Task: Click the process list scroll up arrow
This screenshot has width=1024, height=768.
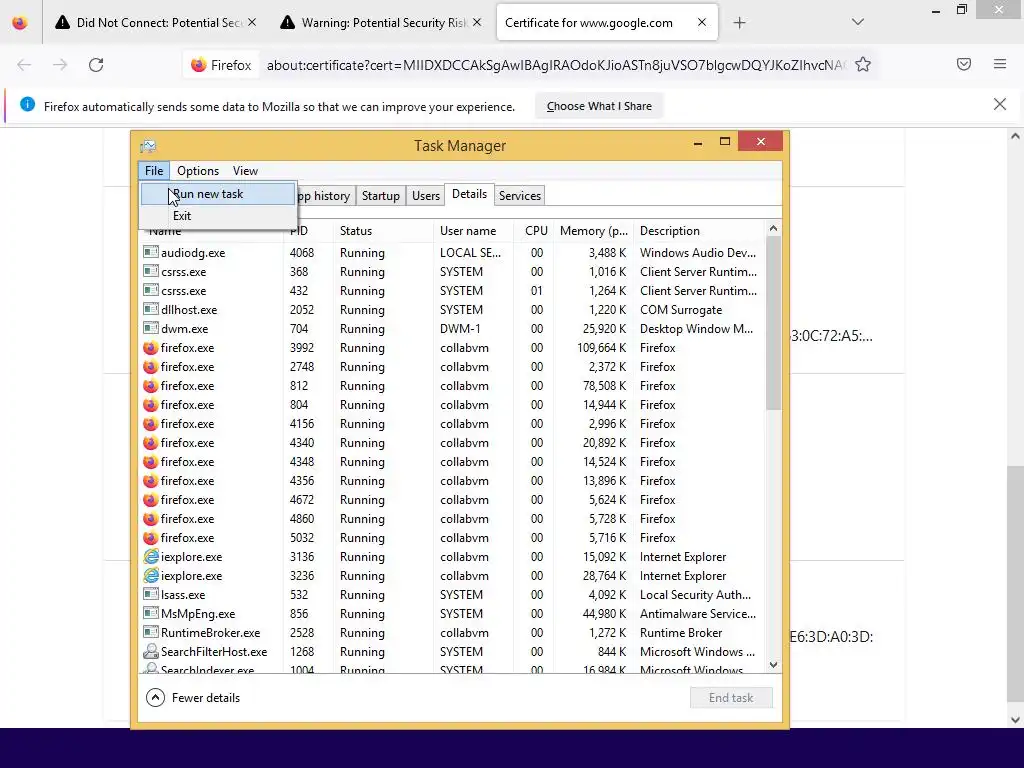Action: [x=773, y=228]
